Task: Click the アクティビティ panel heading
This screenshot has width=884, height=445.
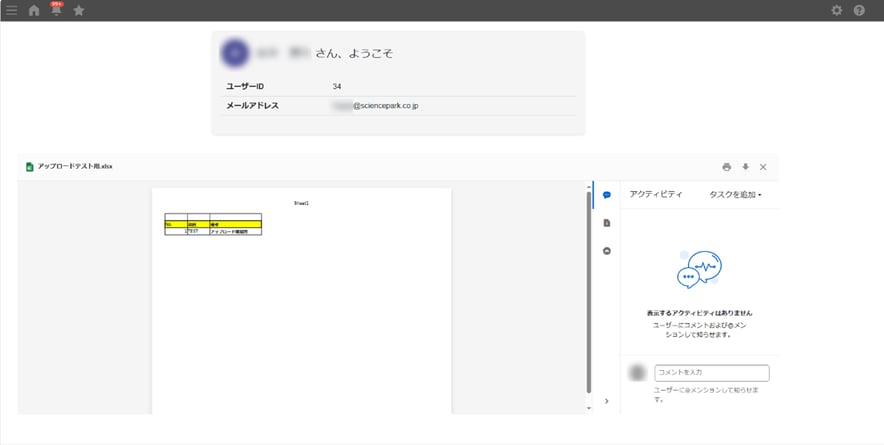Action: [x=656, y=194]
